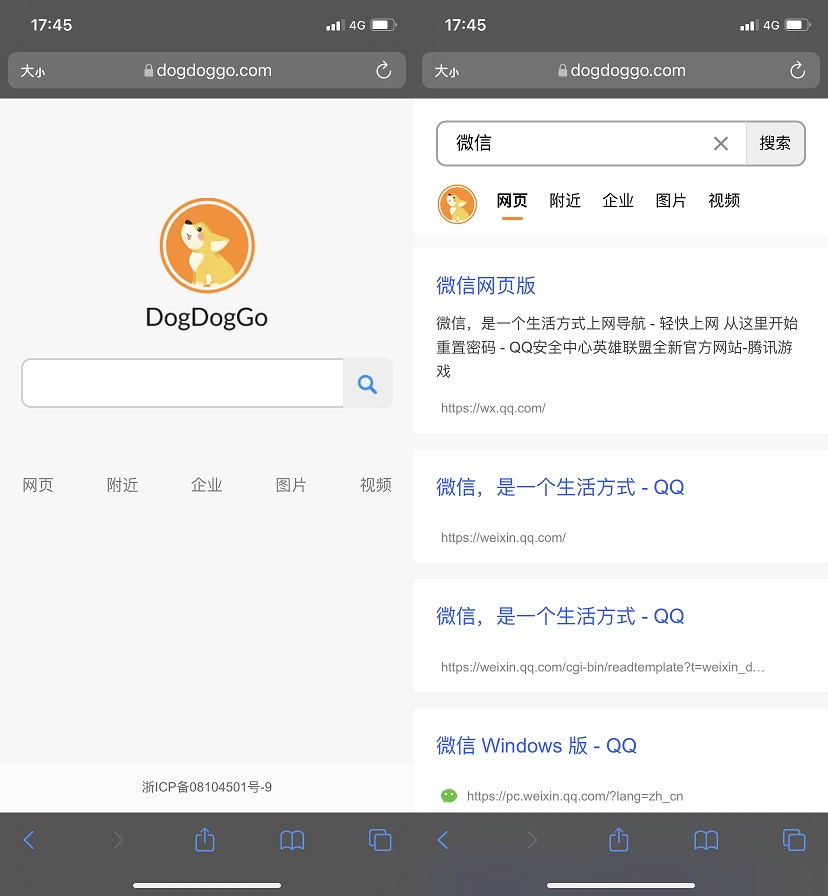Focus the search field containing 微信

tap(591, 143)
